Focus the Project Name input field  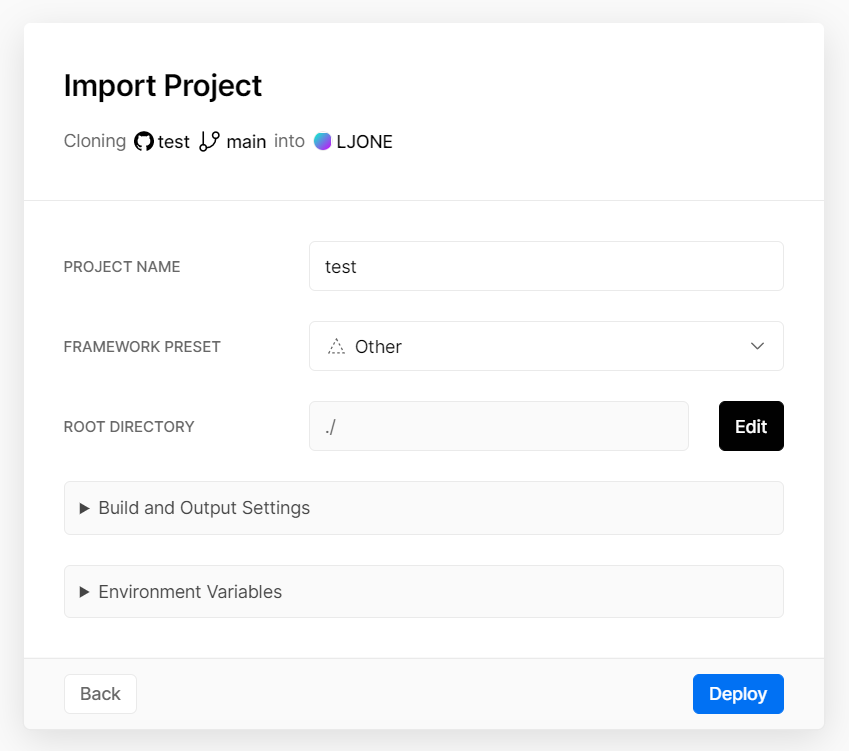pyautogui.click(x=546, y=266)
